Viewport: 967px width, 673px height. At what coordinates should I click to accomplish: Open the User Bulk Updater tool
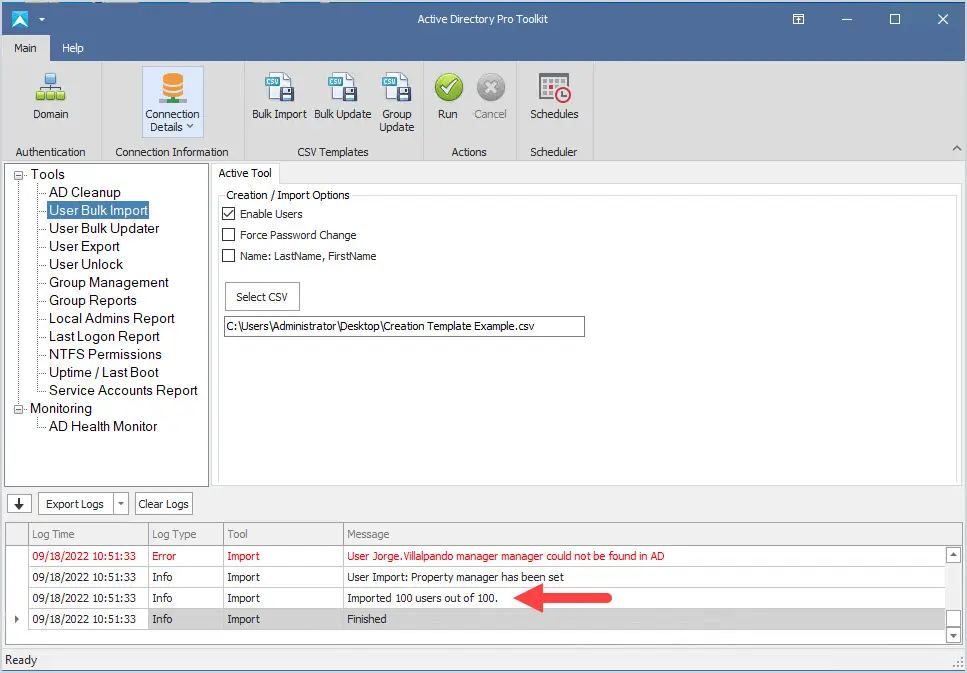104,228
